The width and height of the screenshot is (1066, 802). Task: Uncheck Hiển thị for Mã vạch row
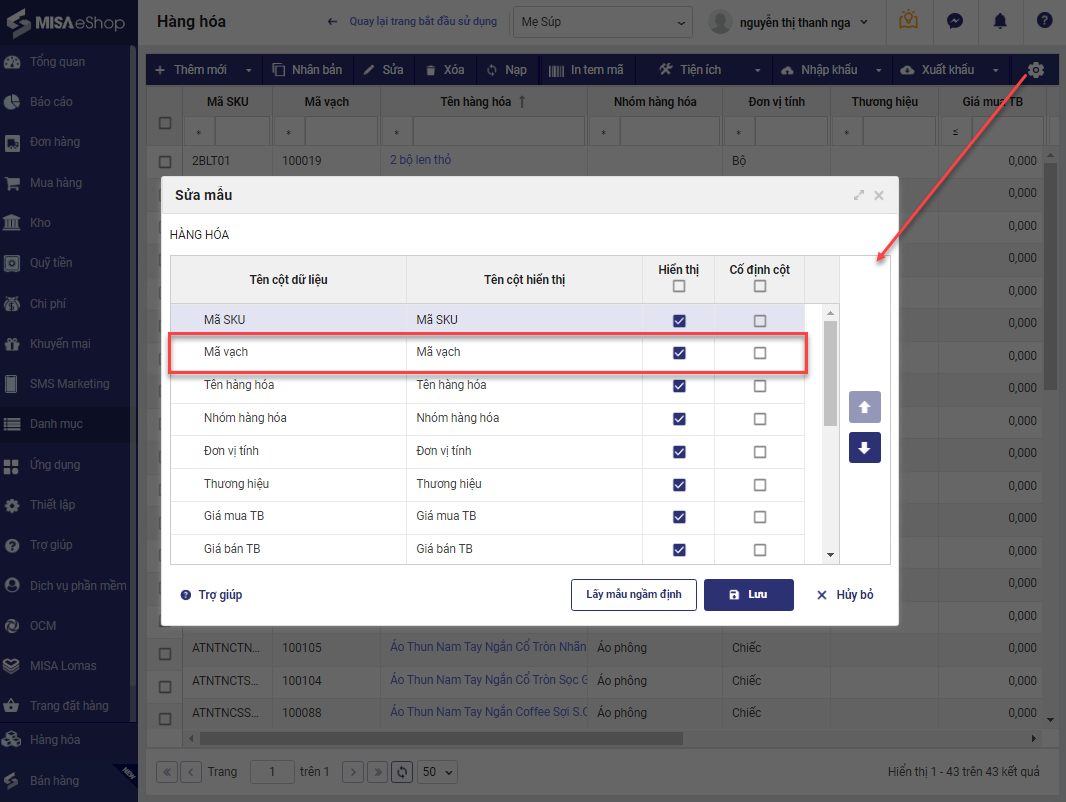click(x=680, y=353)
